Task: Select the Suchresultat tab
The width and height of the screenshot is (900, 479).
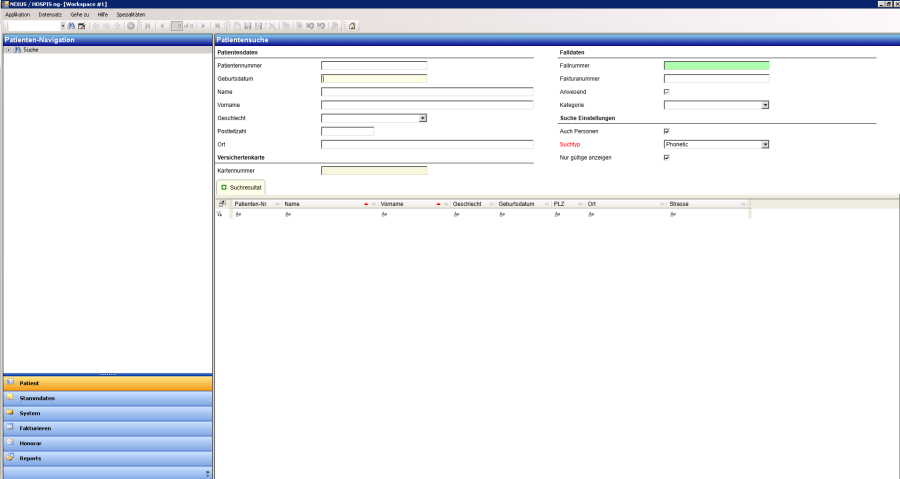Action: [240, 188]
